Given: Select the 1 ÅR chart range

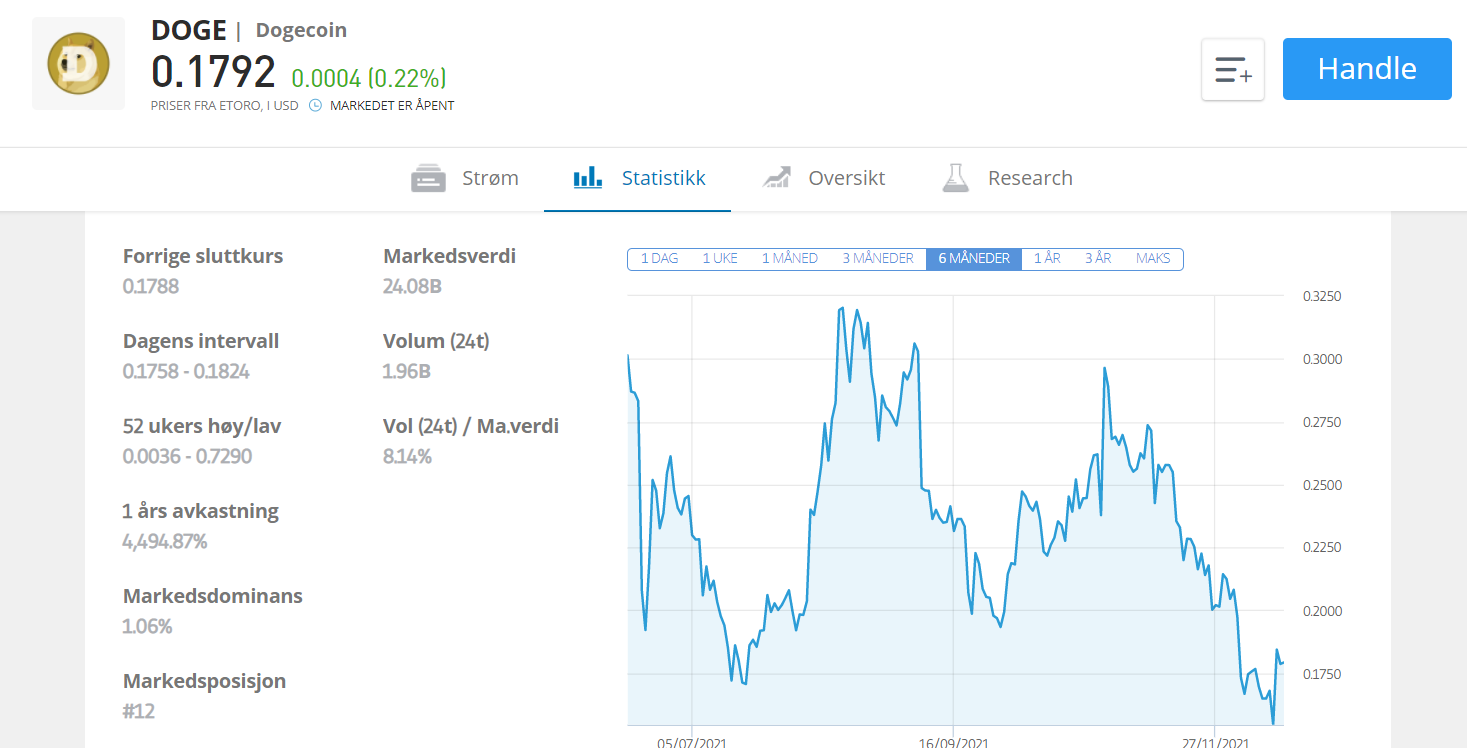Looking at the screenshot, I should 1047,259.
